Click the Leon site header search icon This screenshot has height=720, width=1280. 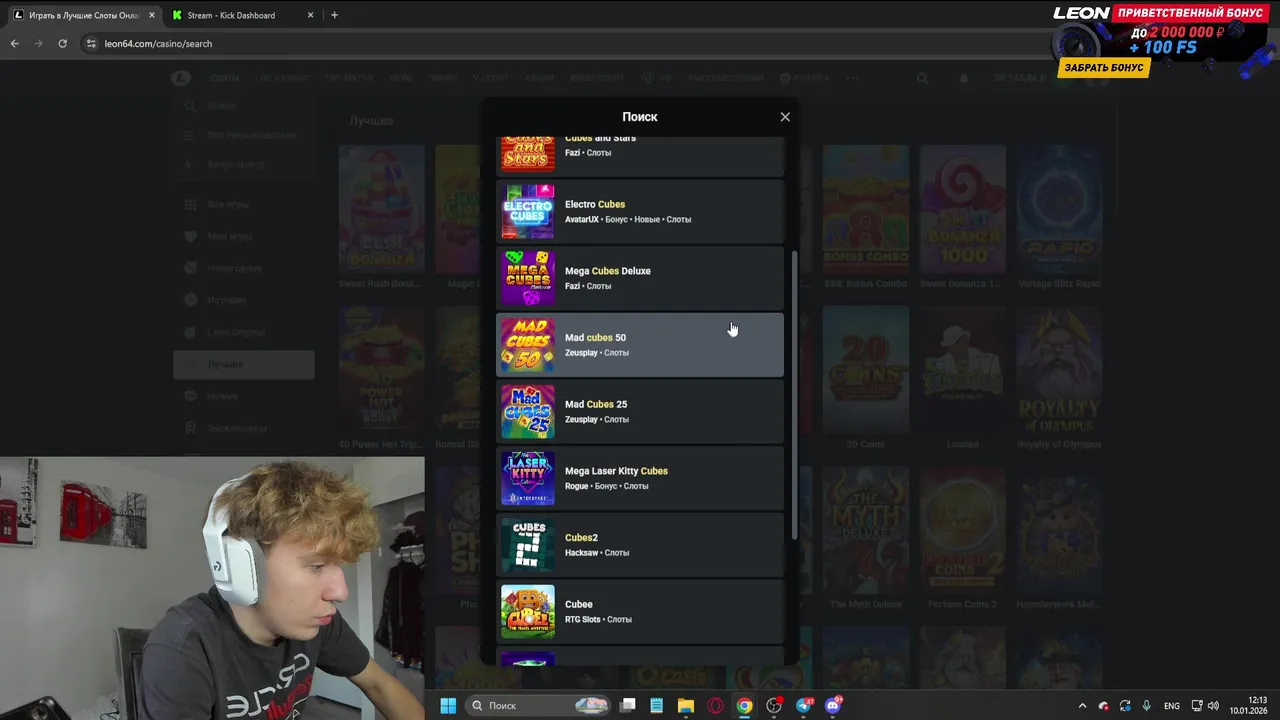tap(922, 78)
